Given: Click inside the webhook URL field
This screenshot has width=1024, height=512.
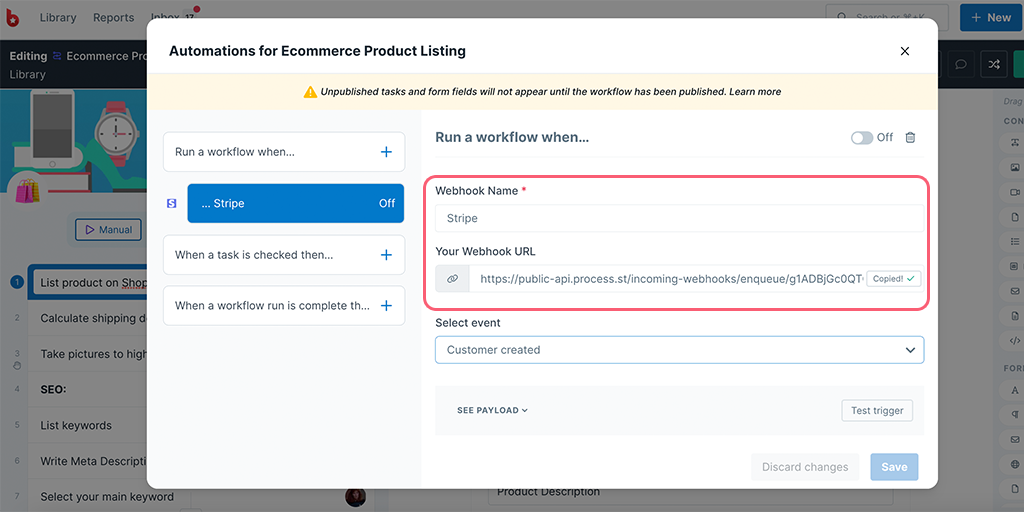Looking at the screenshot, I should [666, 279].
